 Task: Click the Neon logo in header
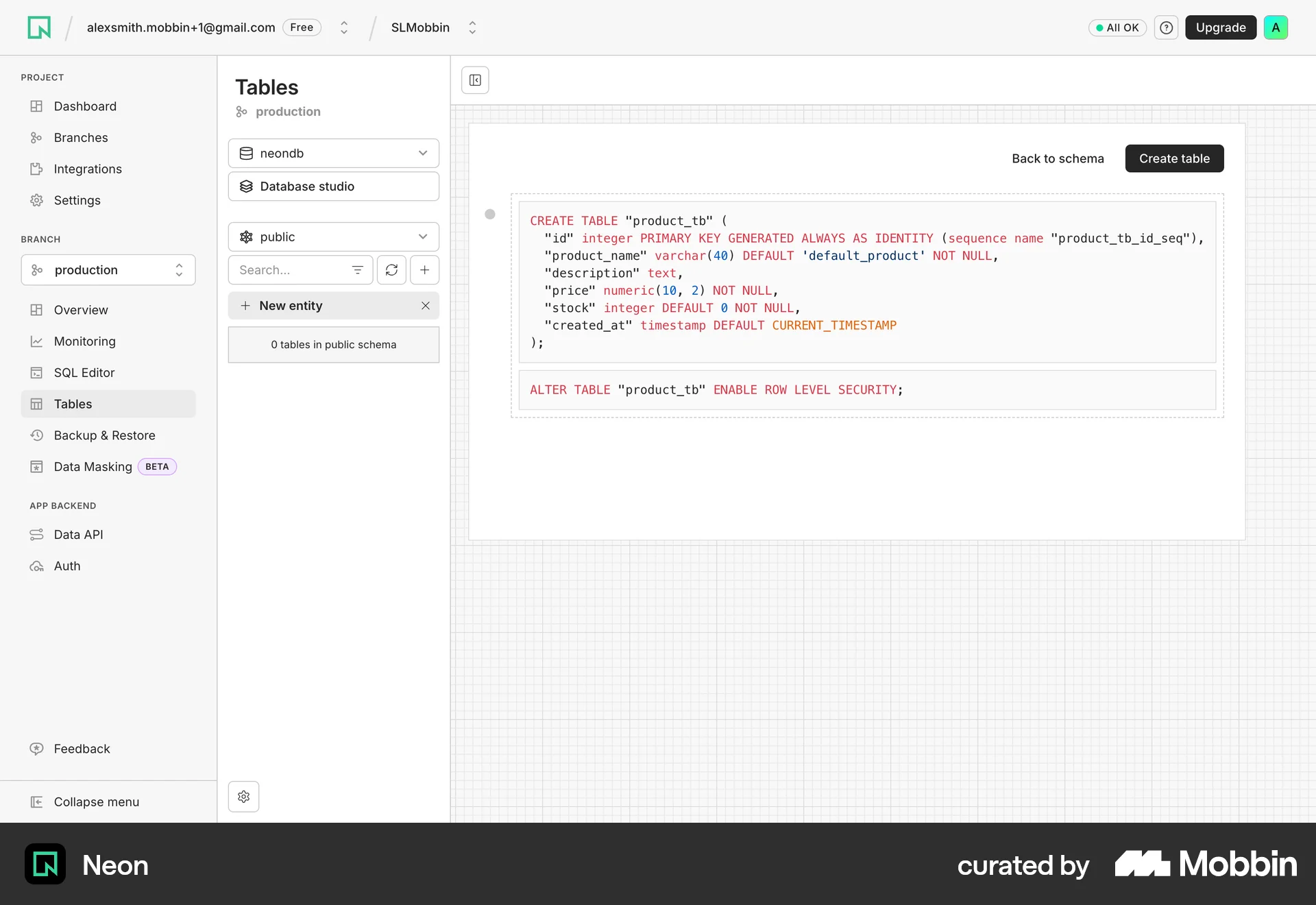39,27
